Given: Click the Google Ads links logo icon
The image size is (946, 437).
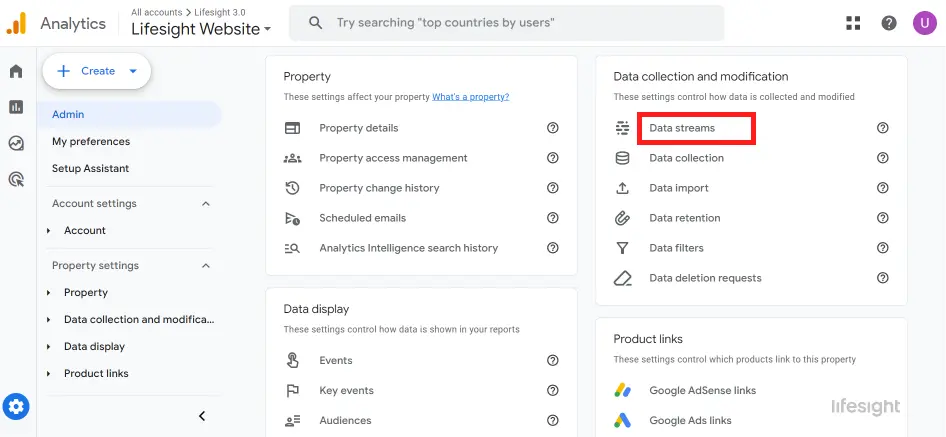Looking at the screenshot, I should coord(622,420).
